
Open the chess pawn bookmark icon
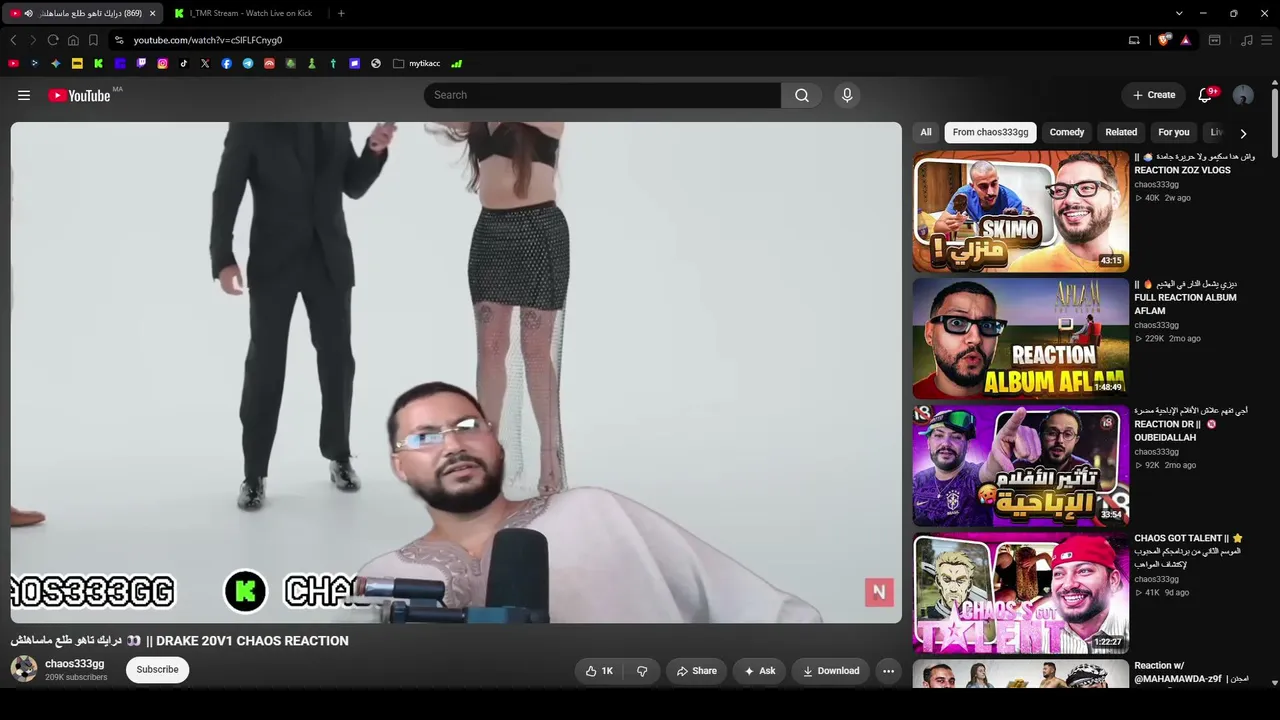tap(312, 63)
